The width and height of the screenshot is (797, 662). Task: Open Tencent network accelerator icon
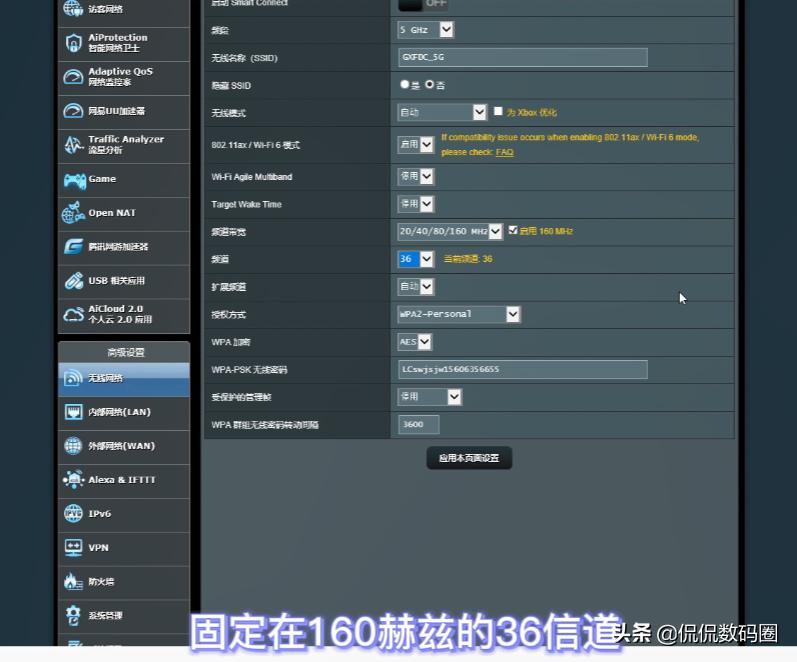pyautogui.click(x=74, y=247)
